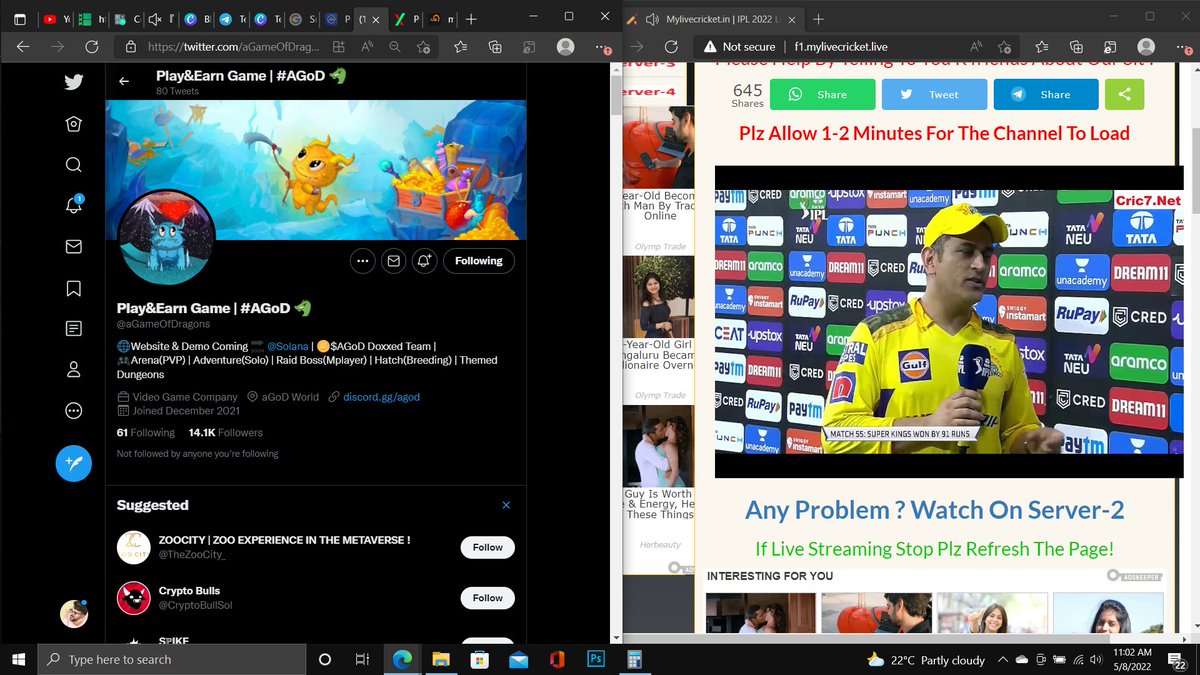View the 61 Following list
This screenshot has height=675, width=1200.
pos(146,433)
